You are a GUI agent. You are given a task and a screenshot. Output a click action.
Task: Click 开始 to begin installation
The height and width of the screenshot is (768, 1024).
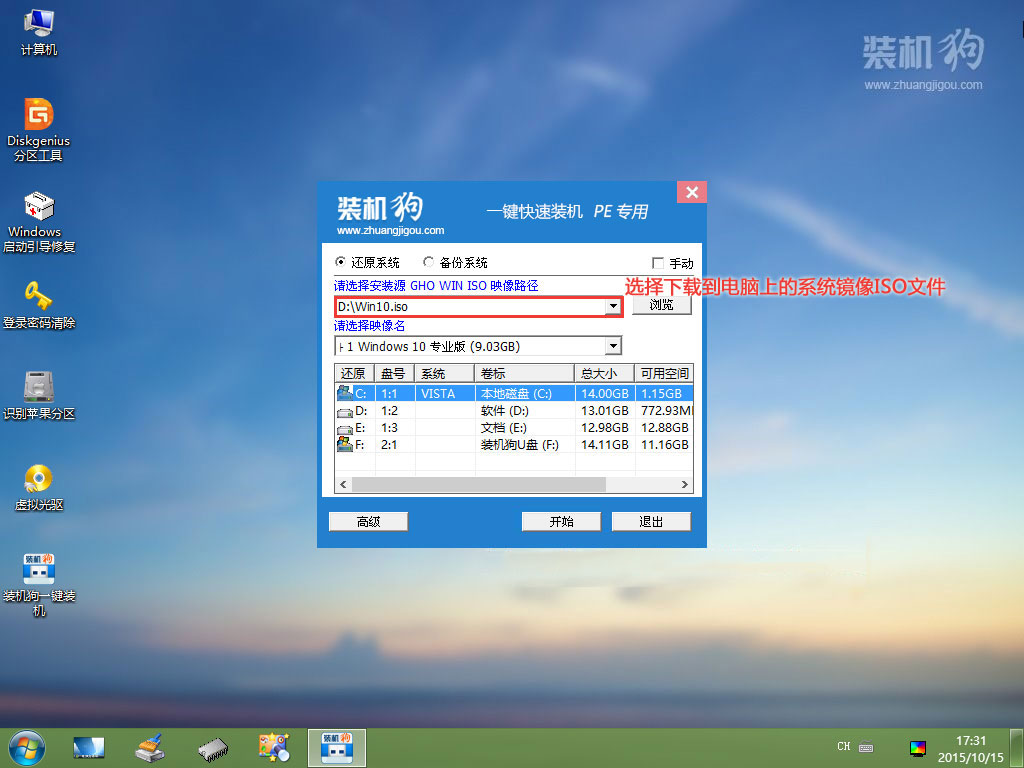(x=560, y=520)
